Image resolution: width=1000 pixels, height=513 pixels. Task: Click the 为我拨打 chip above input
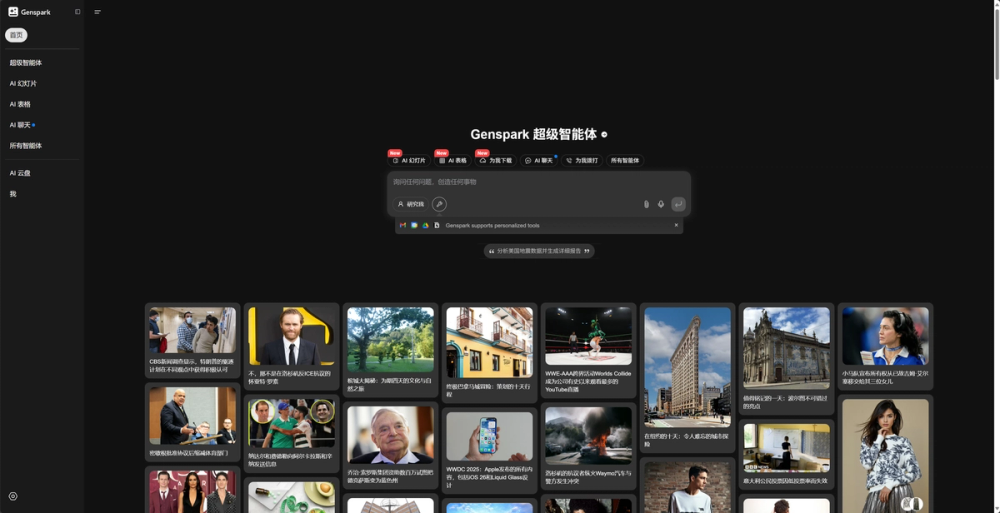[582, 161]
